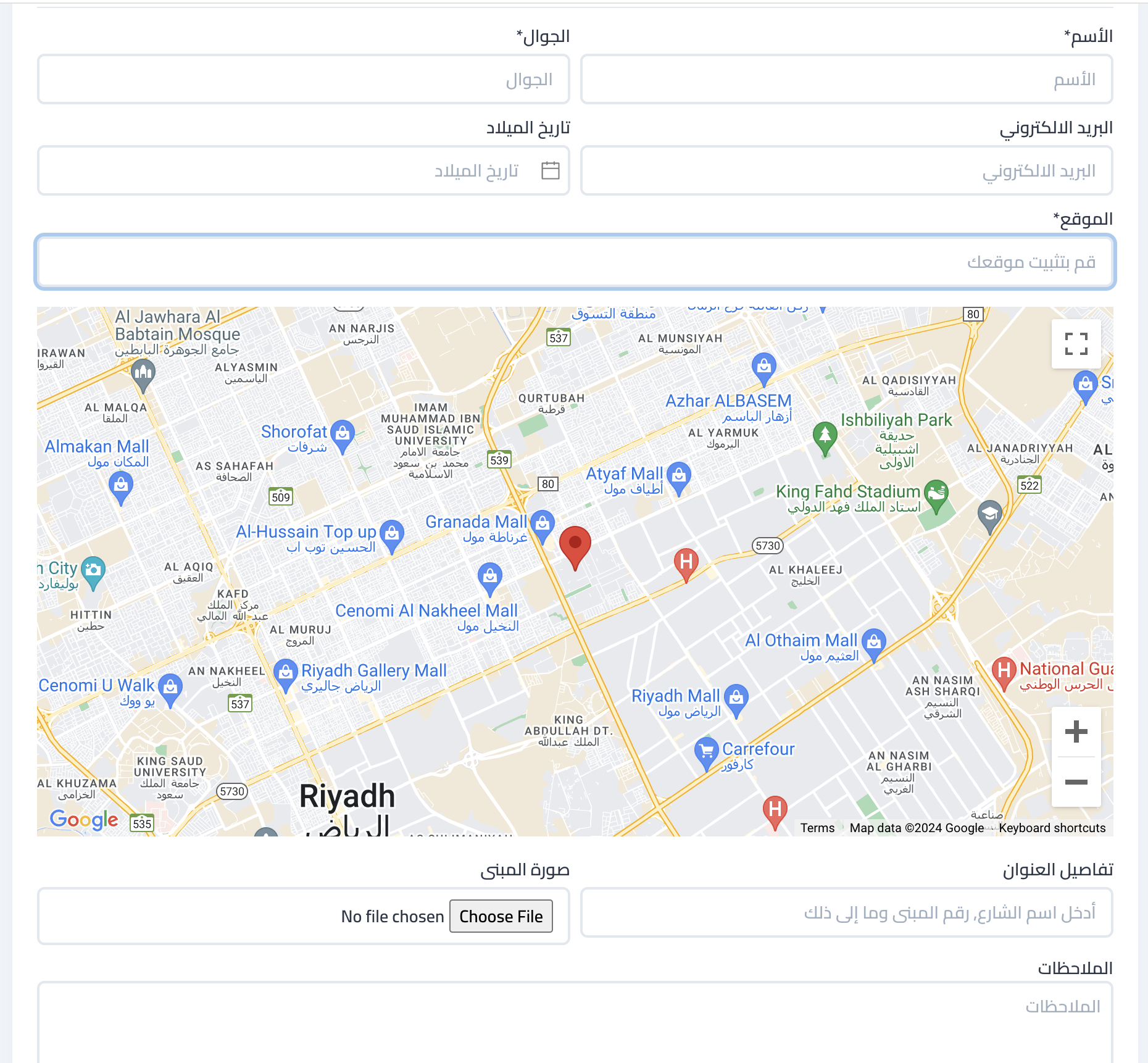Click the Azhar ALBASEM shopping pin
The height and width of the screenshot is (1063, 1148).
pyautogui.click(x=764, y=369)
